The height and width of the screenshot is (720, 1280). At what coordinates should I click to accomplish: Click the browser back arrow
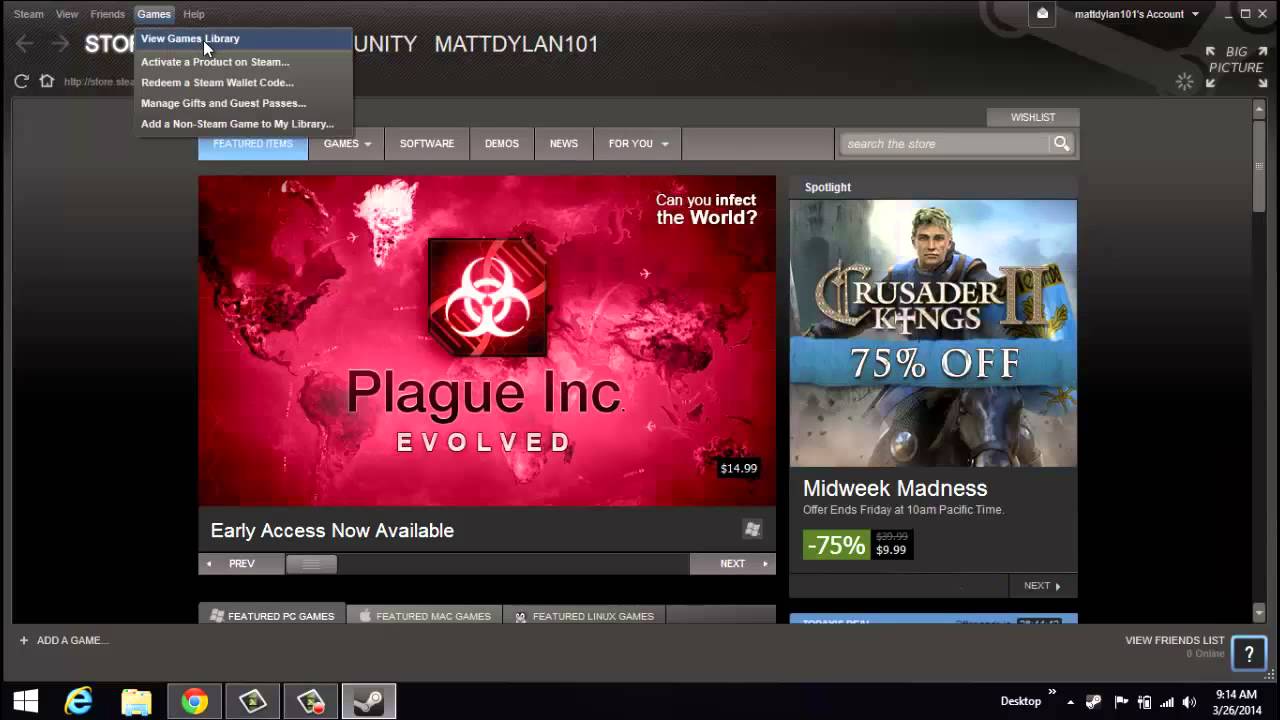point(25,44)
